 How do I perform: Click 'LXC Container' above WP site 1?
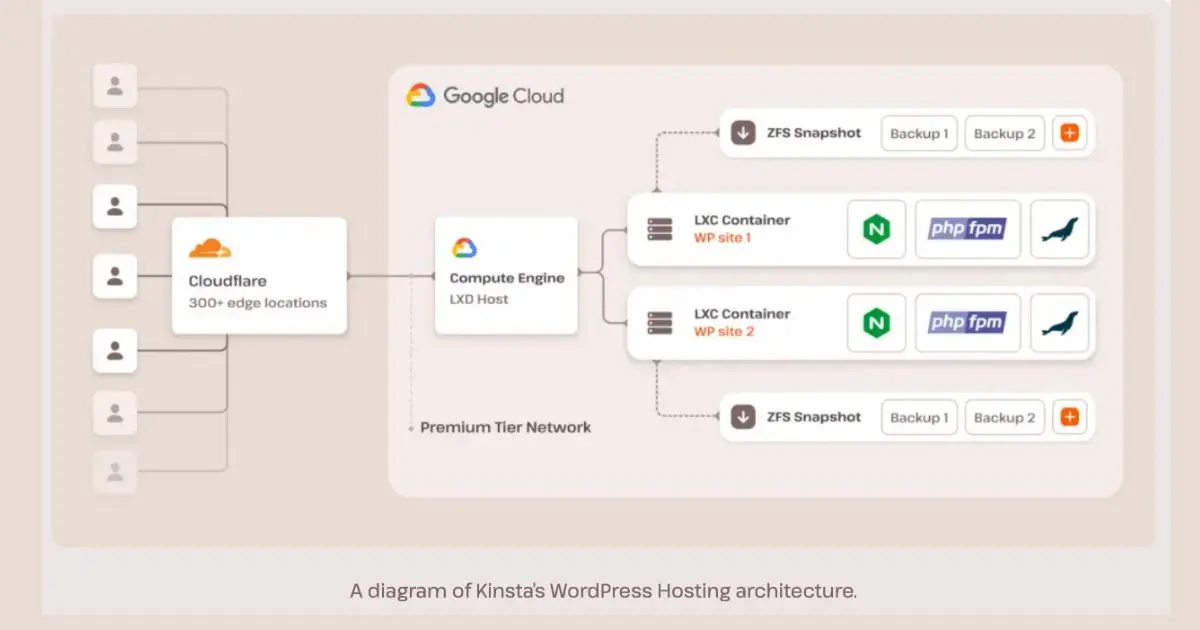(742, 220)
